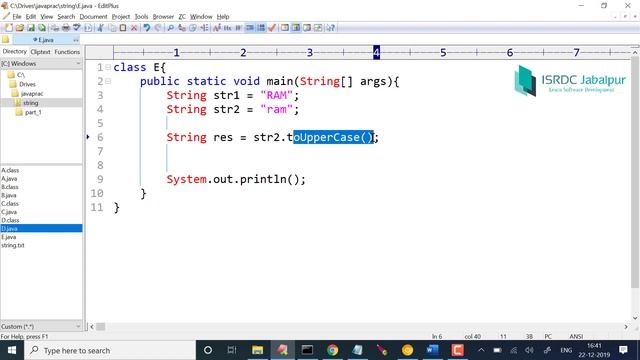Open the Edit menu

[31, 17]
